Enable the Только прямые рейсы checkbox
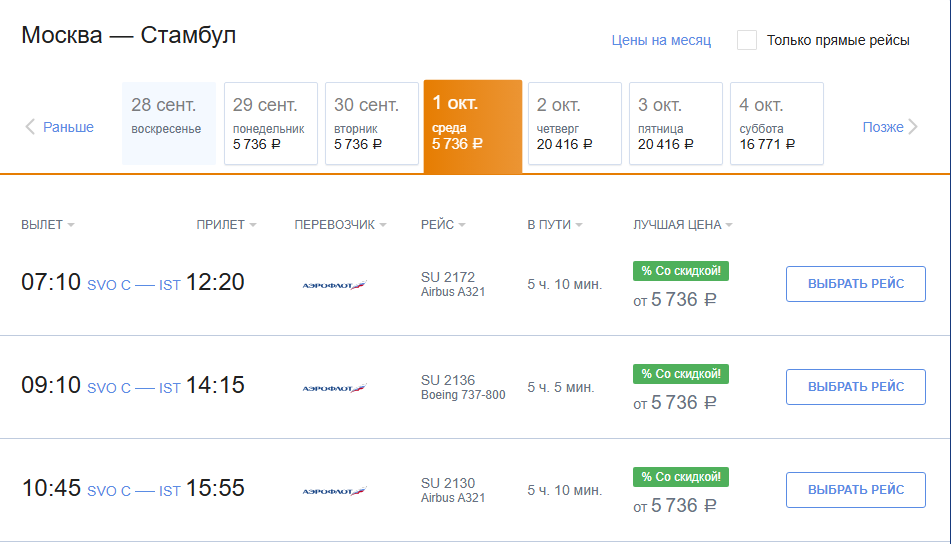 (747, 40)
